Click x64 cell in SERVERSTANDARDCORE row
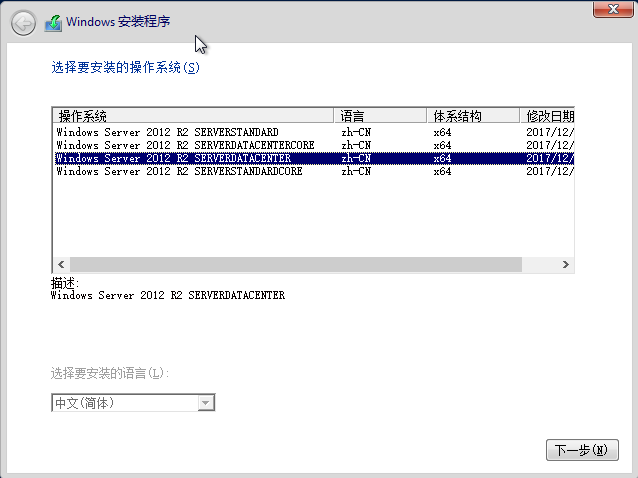638x478 pixels. [x=442, y=171]
